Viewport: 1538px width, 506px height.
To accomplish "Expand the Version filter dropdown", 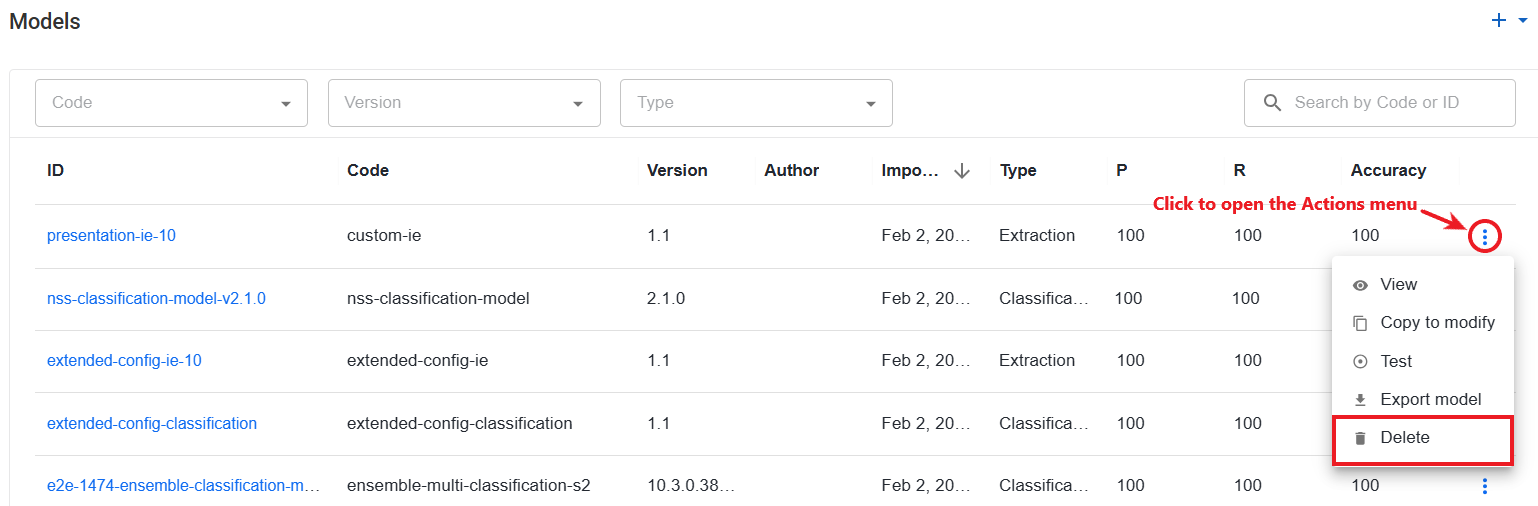I will click(464, 103).
